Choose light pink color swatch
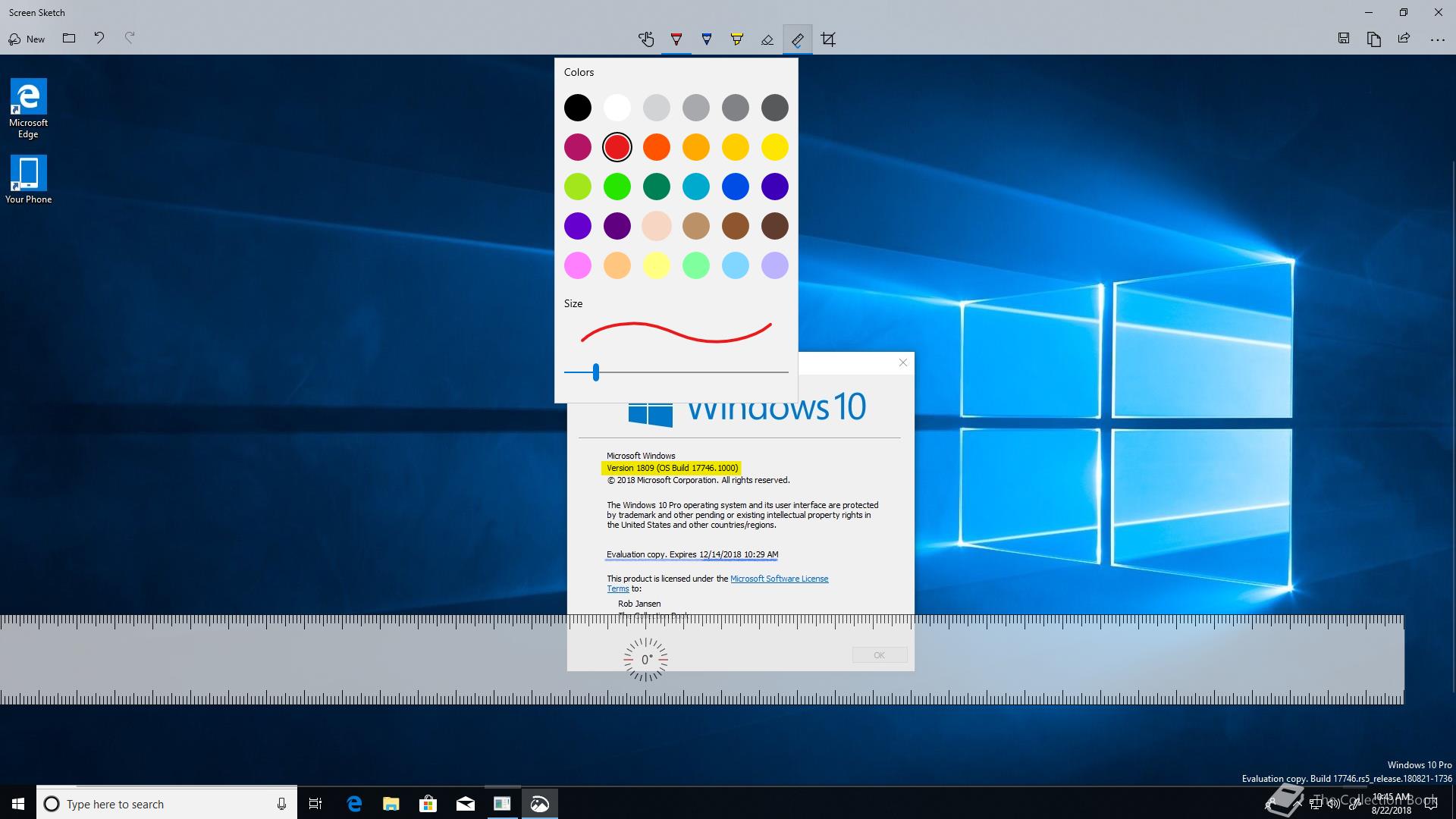This screenshot has width=1456, height=819. click(x=578, y=265)
